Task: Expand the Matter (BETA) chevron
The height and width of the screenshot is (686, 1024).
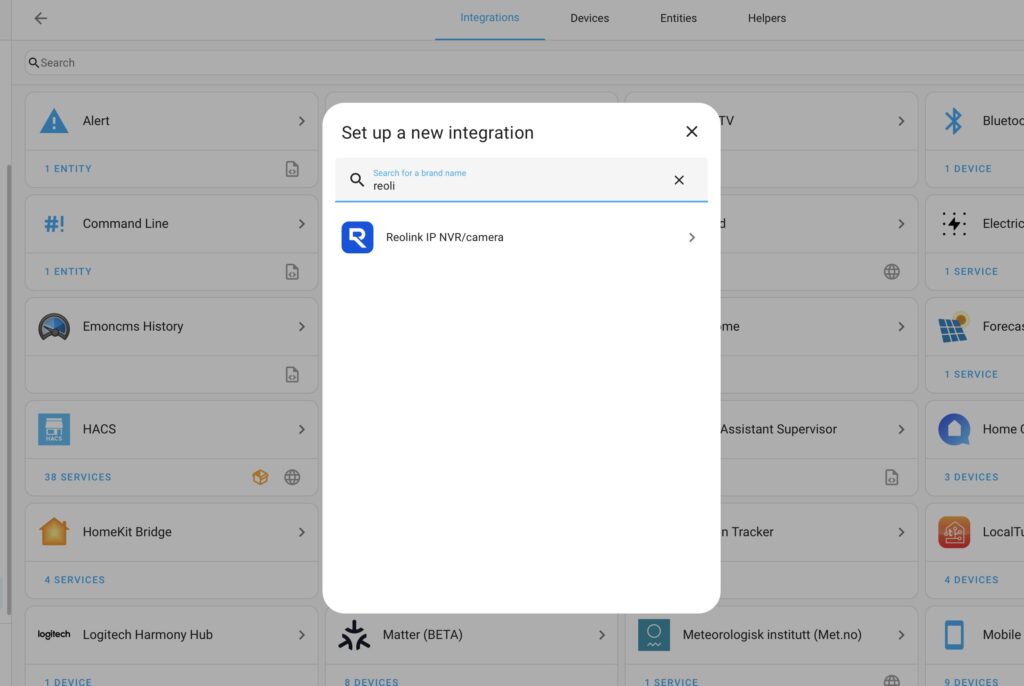Action: [x=601, y=635]
